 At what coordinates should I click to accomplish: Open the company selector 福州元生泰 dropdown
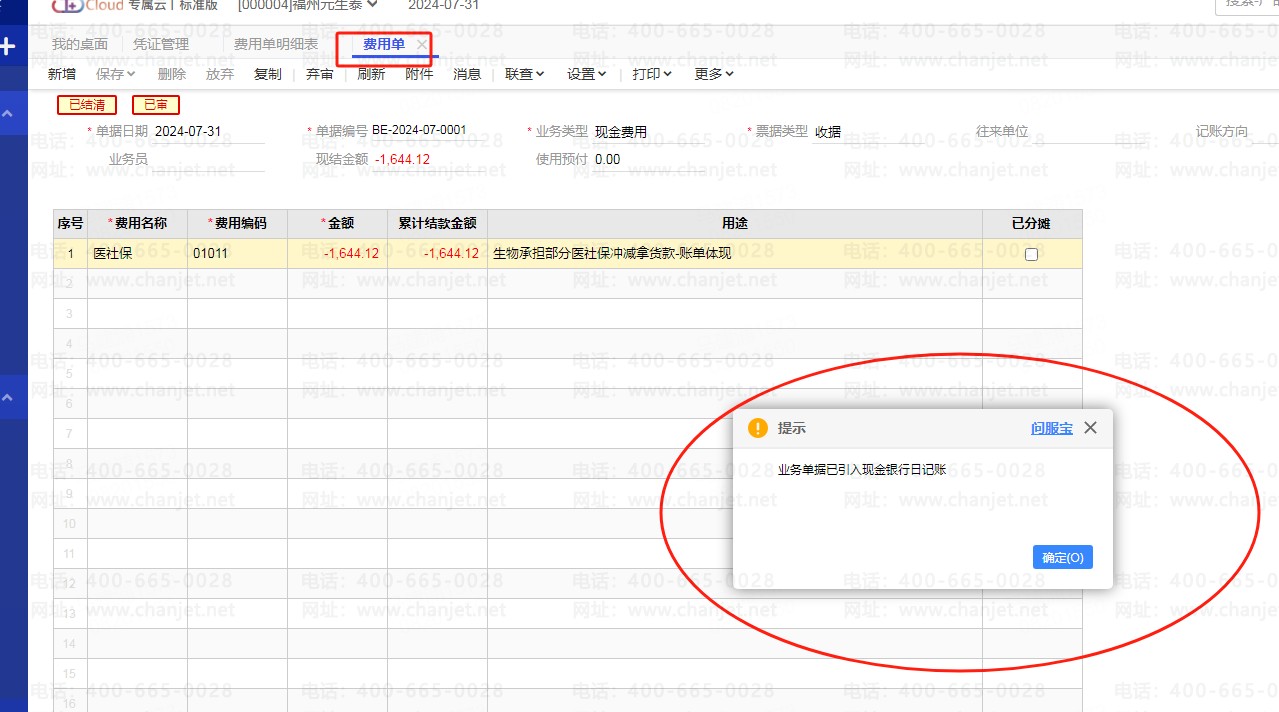pyautogui.click(x=308, y=5)
